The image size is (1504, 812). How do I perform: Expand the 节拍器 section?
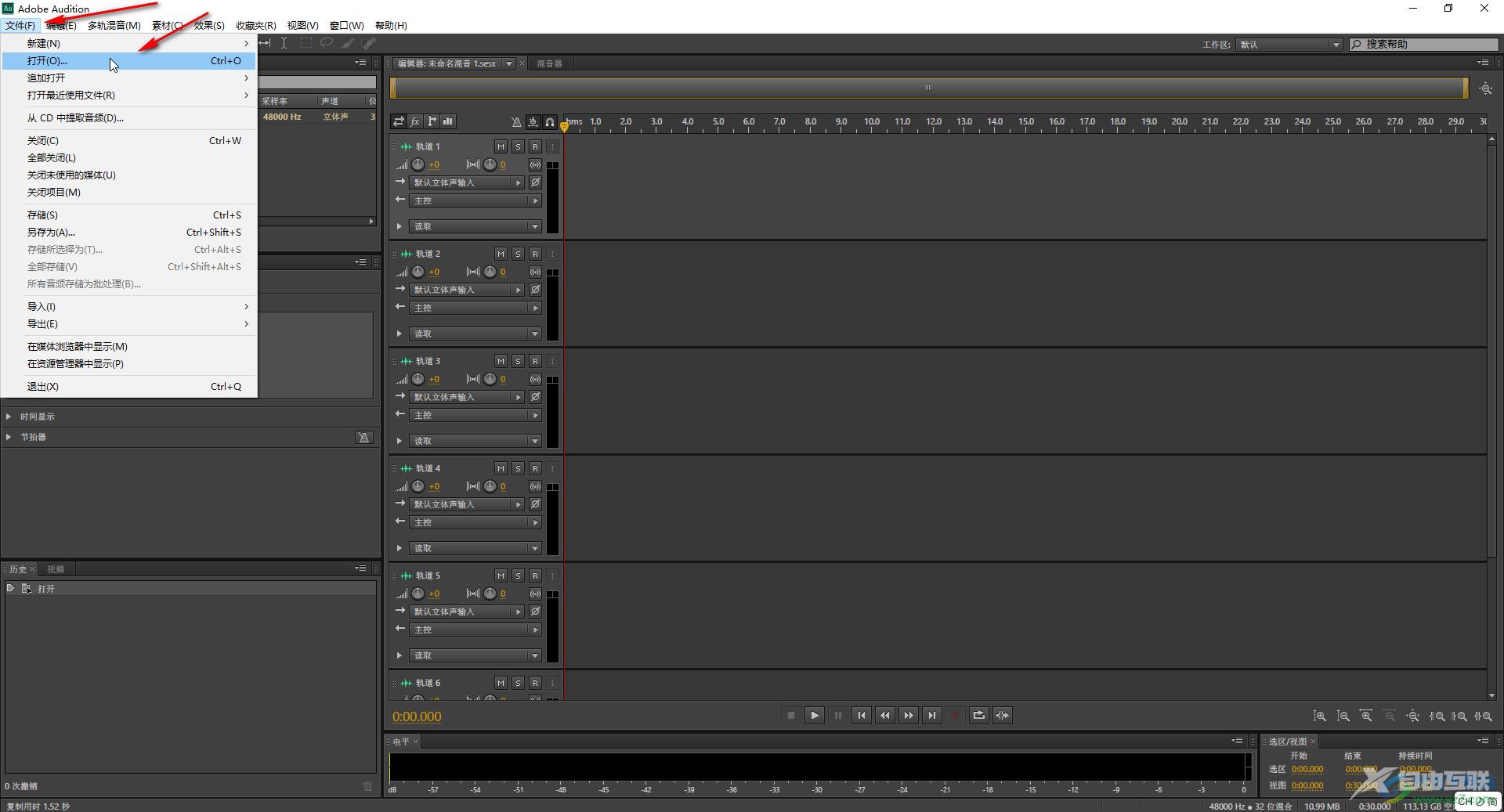(x=9, y=437)
